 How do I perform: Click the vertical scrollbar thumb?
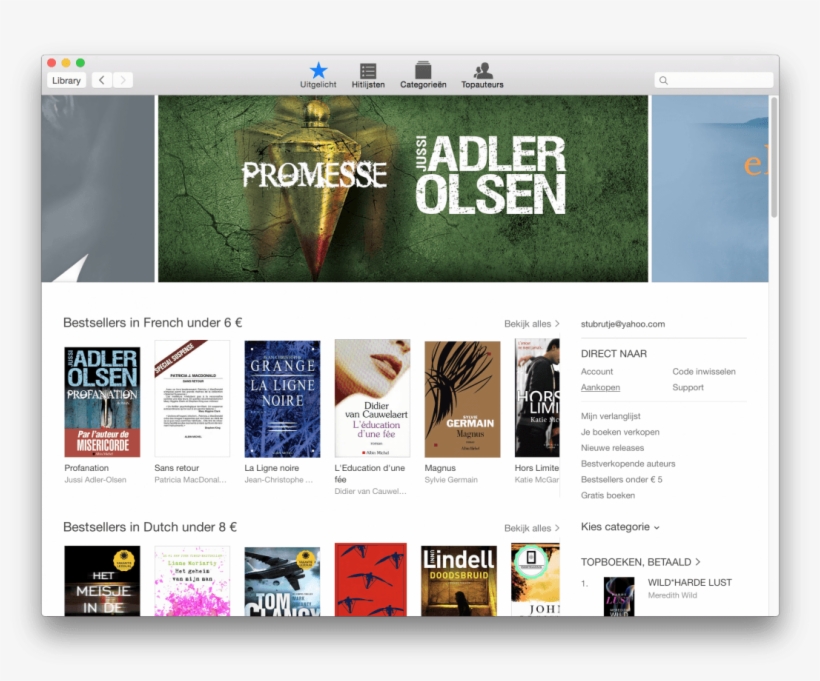(774, 157)
